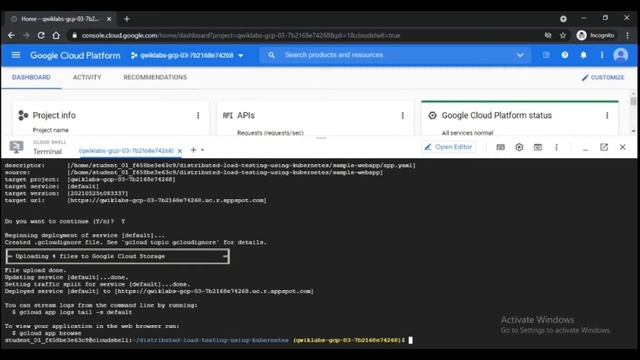Open the qwiklabs project selector dropdown

coord(187,56)
